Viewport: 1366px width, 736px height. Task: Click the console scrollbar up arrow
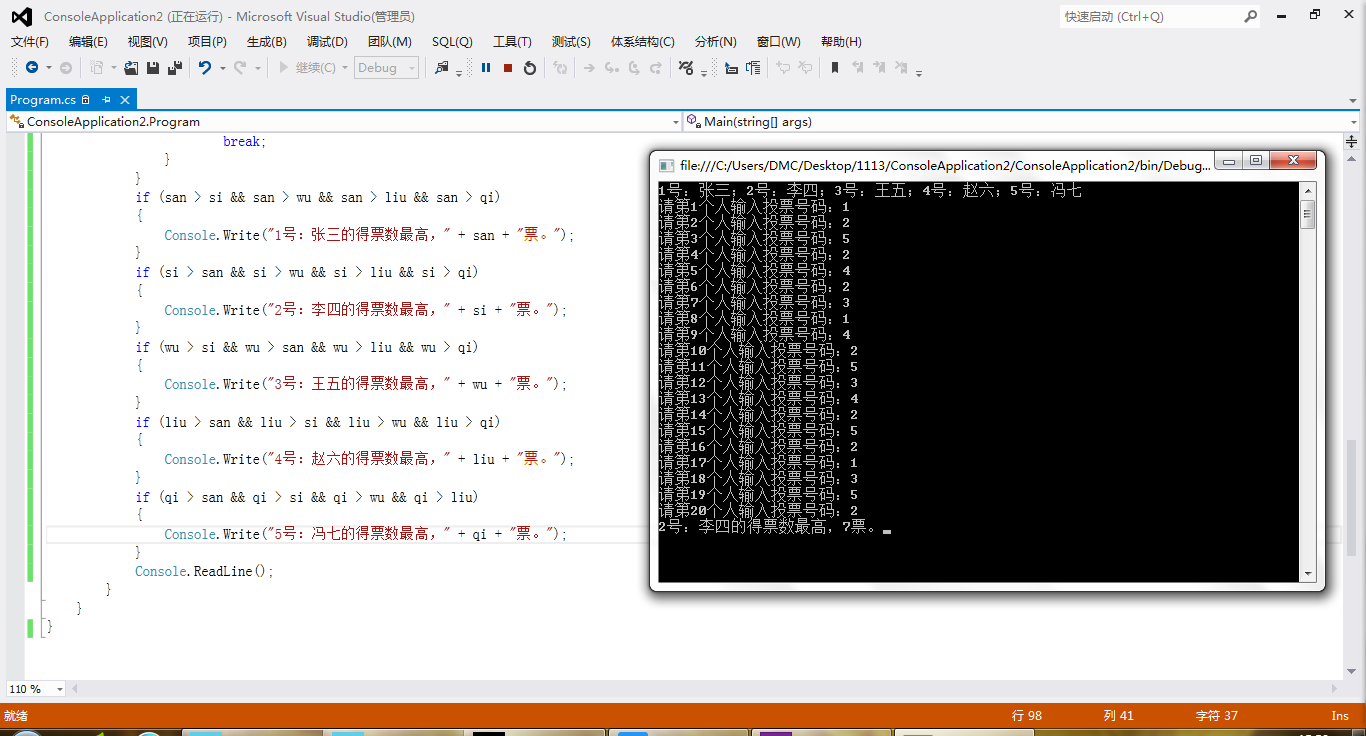point(1308,190)
